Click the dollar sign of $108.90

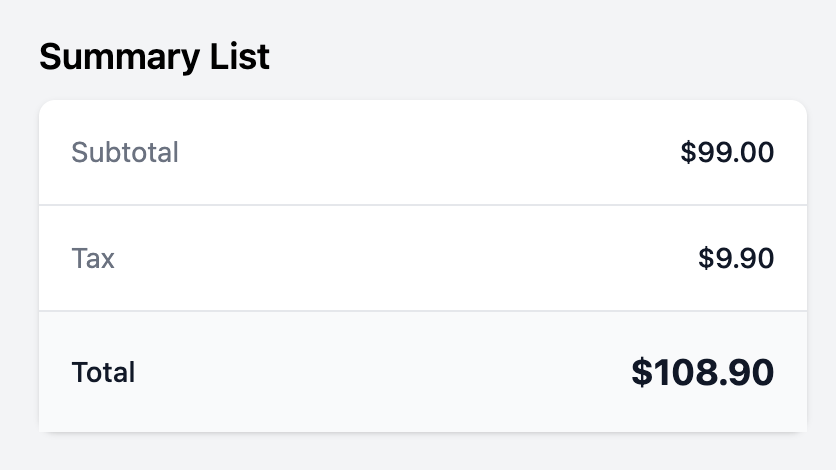tap(642, 372)
